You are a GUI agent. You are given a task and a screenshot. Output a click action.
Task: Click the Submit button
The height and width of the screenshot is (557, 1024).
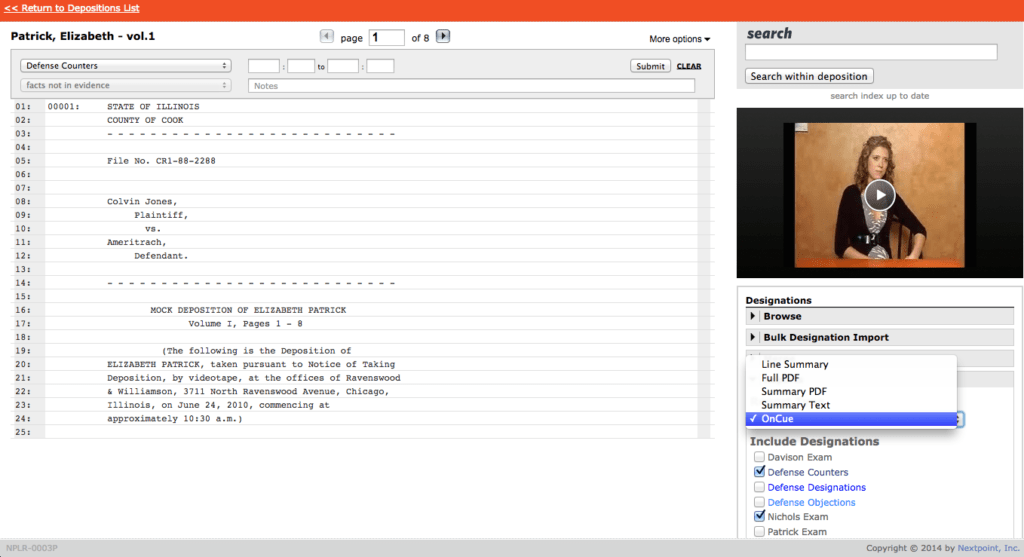(650, 66)
